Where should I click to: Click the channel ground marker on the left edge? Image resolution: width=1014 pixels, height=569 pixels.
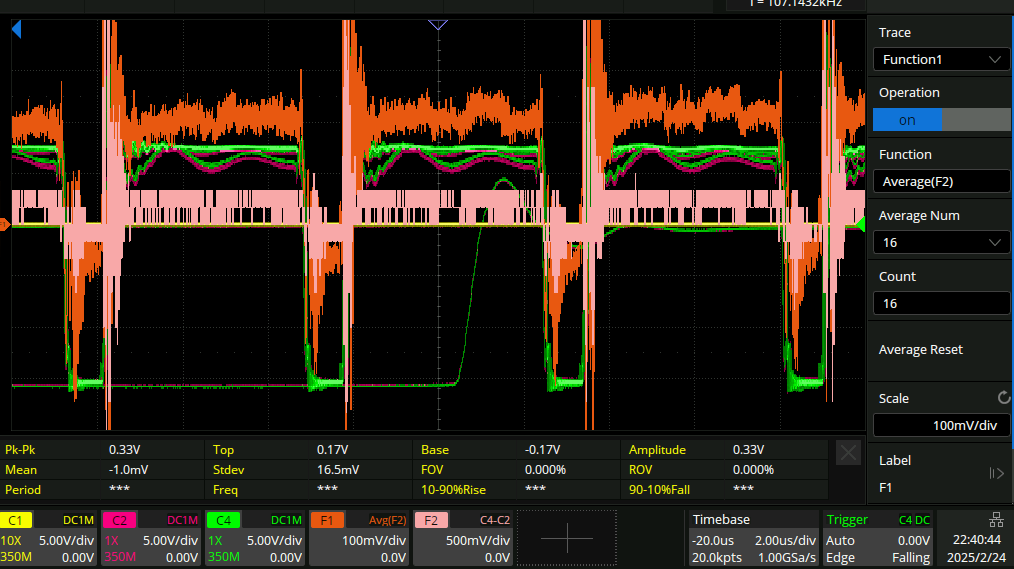point(5,225)
